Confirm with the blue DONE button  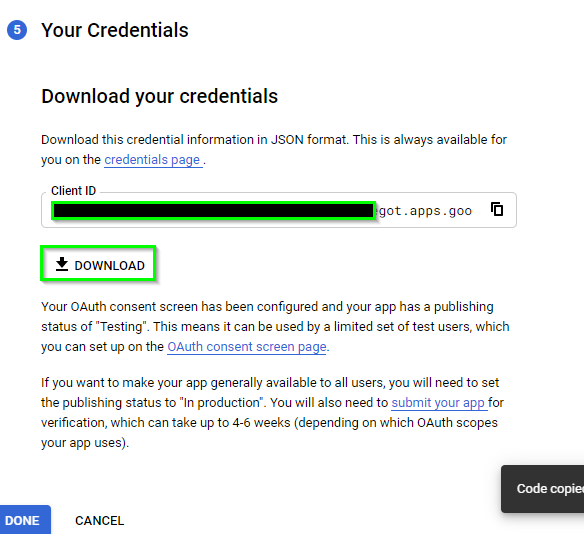click(25, 520)
